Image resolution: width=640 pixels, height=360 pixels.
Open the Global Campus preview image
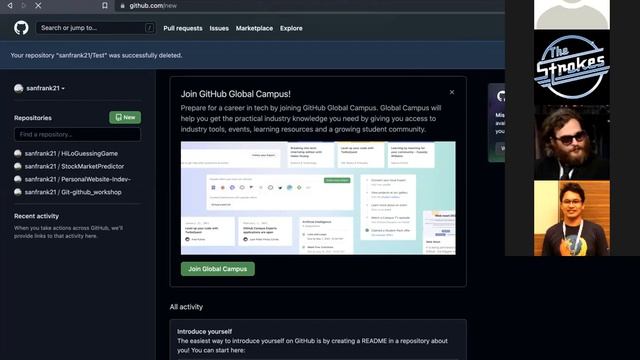click(318, 198)
